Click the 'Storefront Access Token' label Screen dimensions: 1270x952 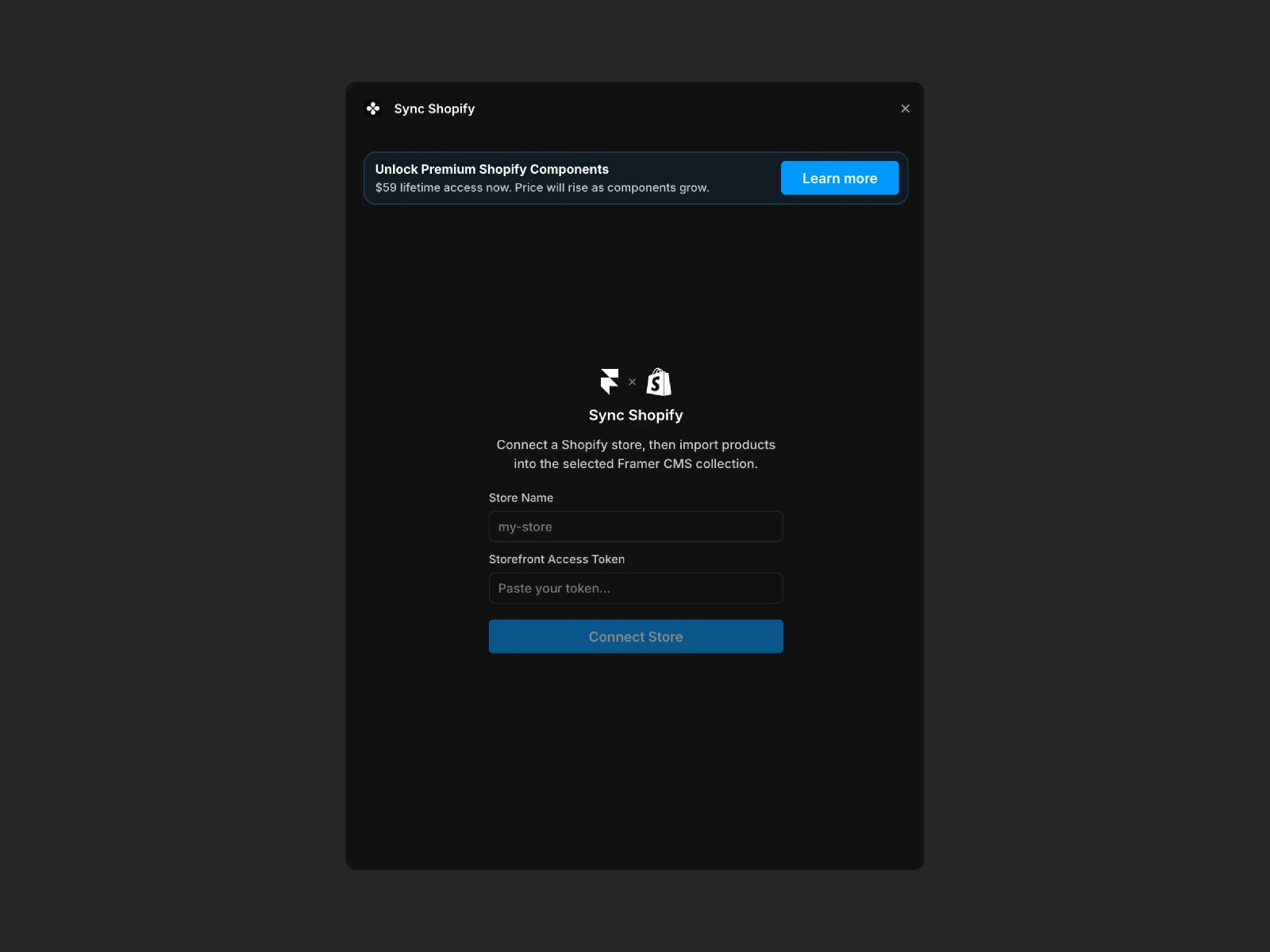556,559
